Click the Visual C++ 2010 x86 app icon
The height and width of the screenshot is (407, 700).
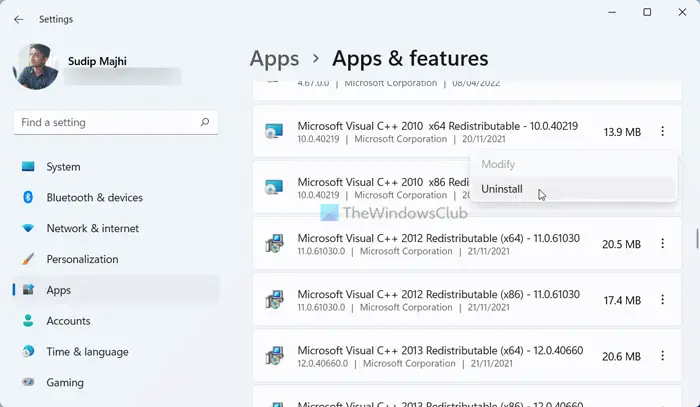coord(274,187)
